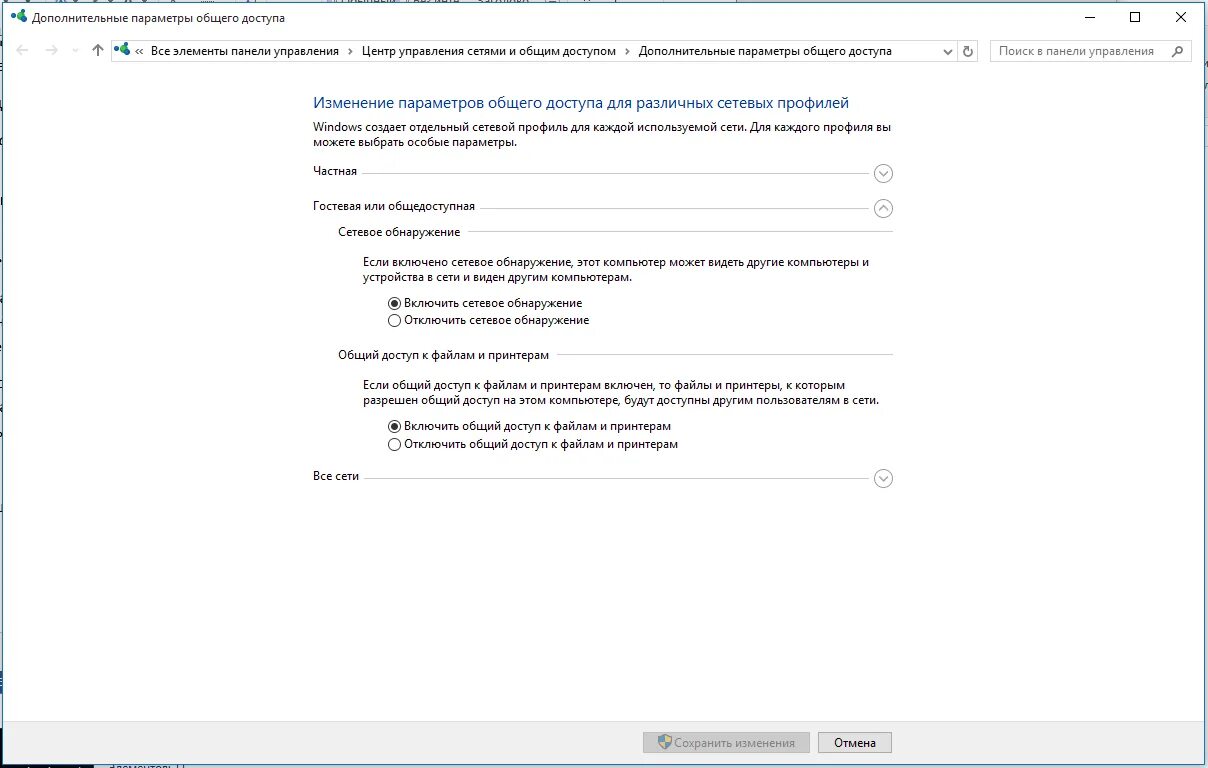Image resolution: width=1208 pixels, height=768 pixels.
Task: Go up one level with the up arrow
Action: [x=97, y=51]
